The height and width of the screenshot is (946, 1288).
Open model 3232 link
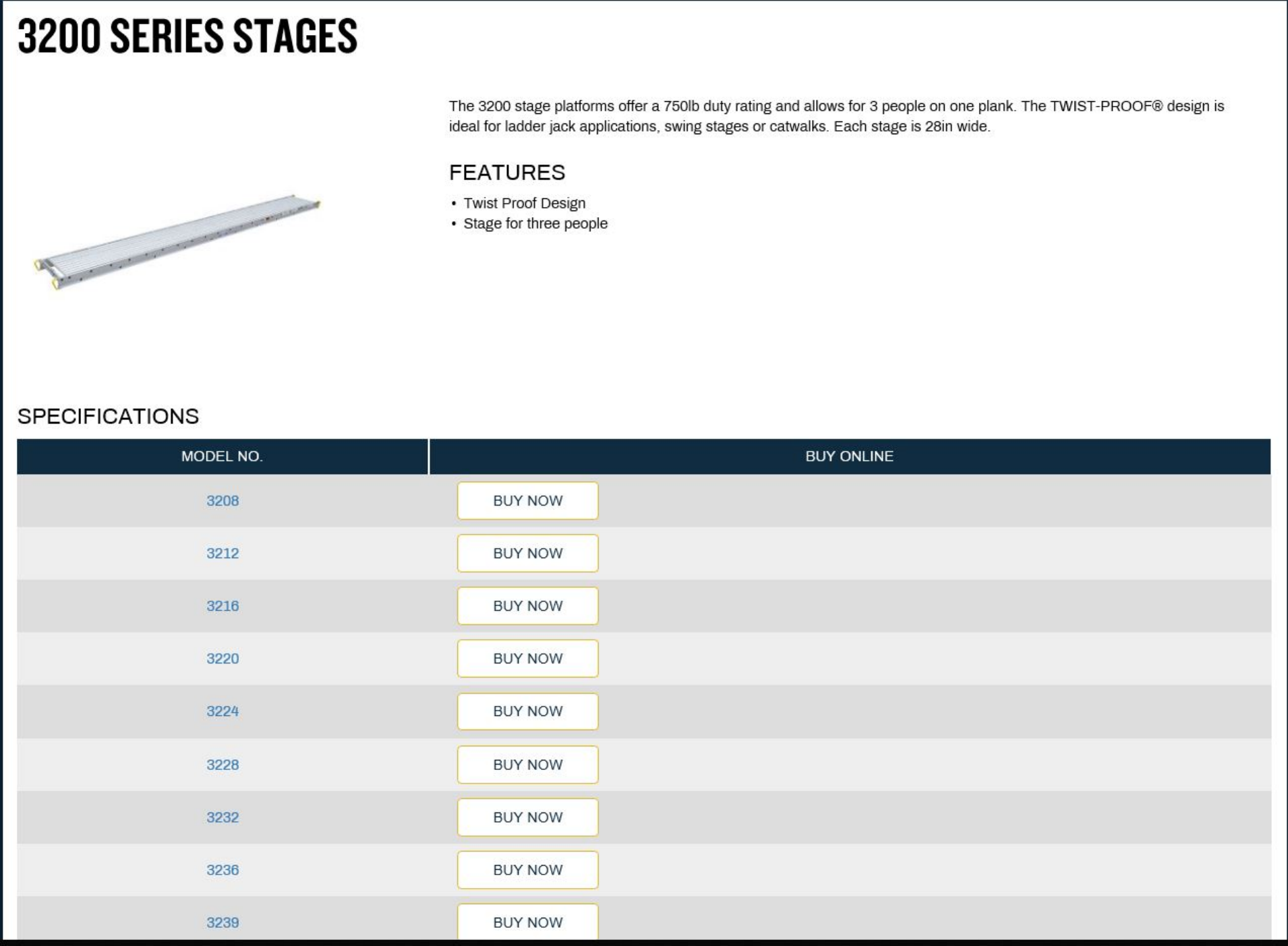pyautogui.click(x=223, y=817)
